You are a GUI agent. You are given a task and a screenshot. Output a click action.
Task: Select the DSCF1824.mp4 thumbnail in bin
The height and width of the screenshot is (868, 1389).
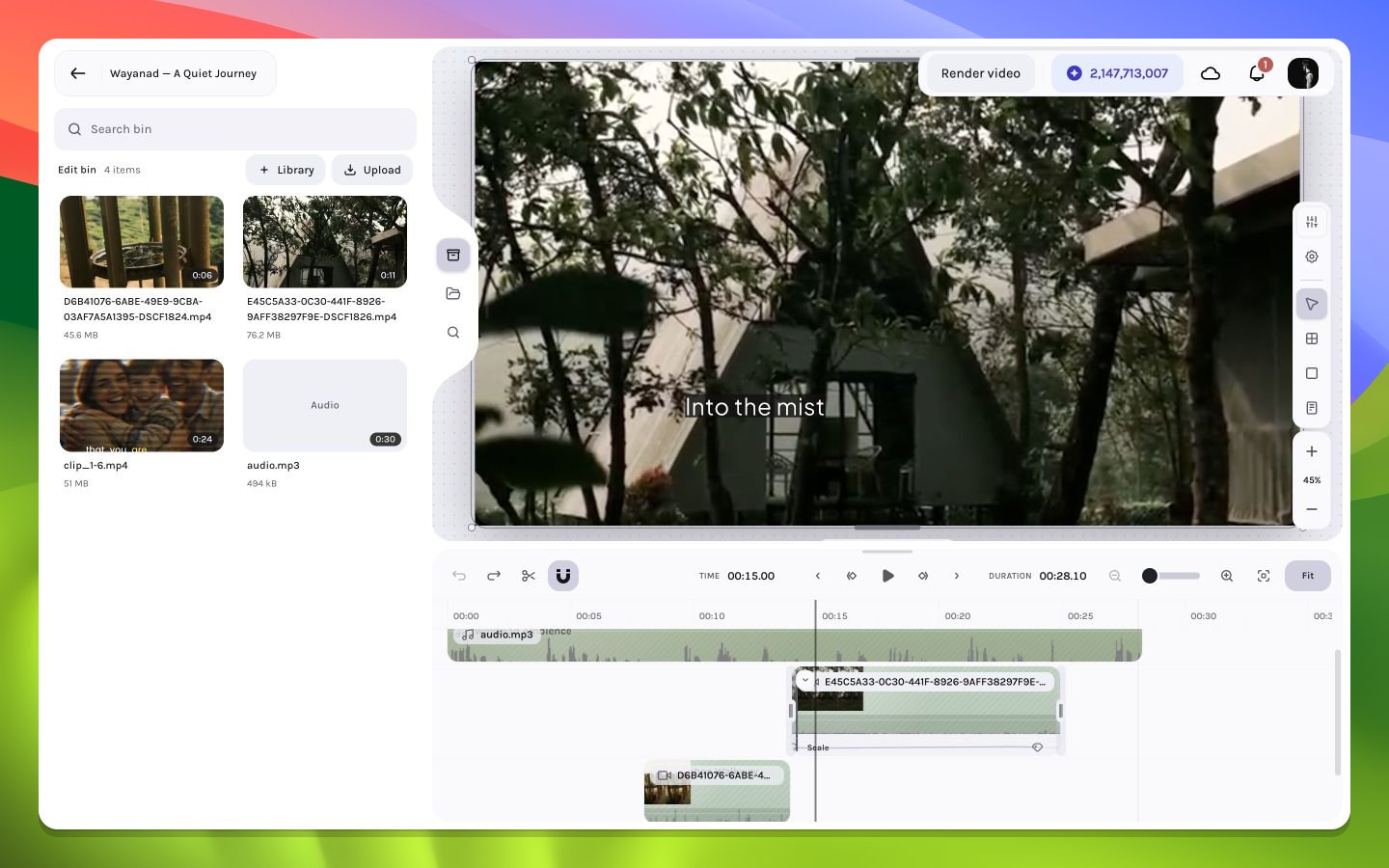pyautogui.click(x=142, y=242)
